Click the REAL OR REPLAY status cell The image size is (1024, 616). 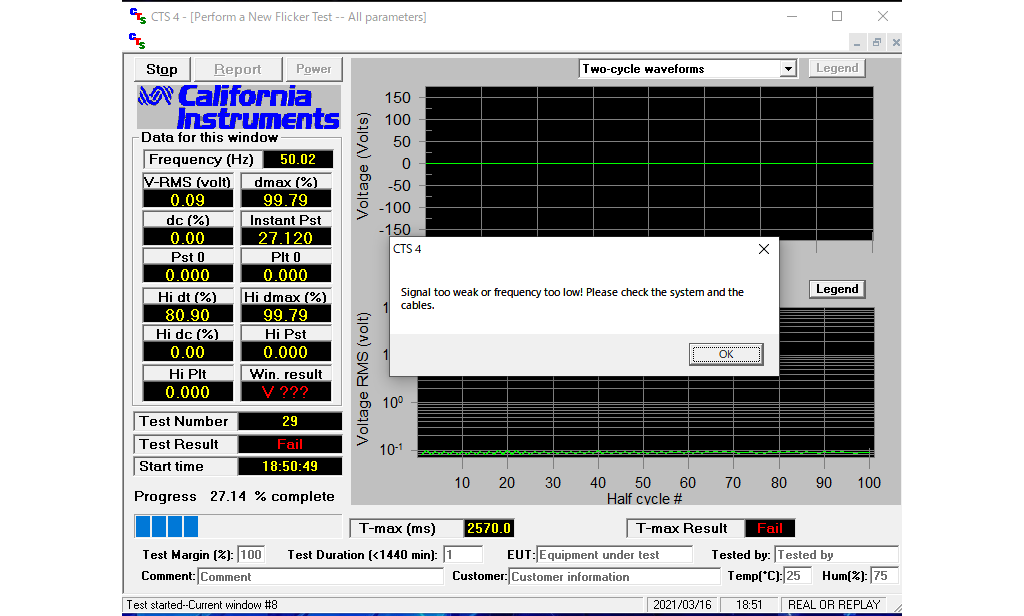click(835, 605)
